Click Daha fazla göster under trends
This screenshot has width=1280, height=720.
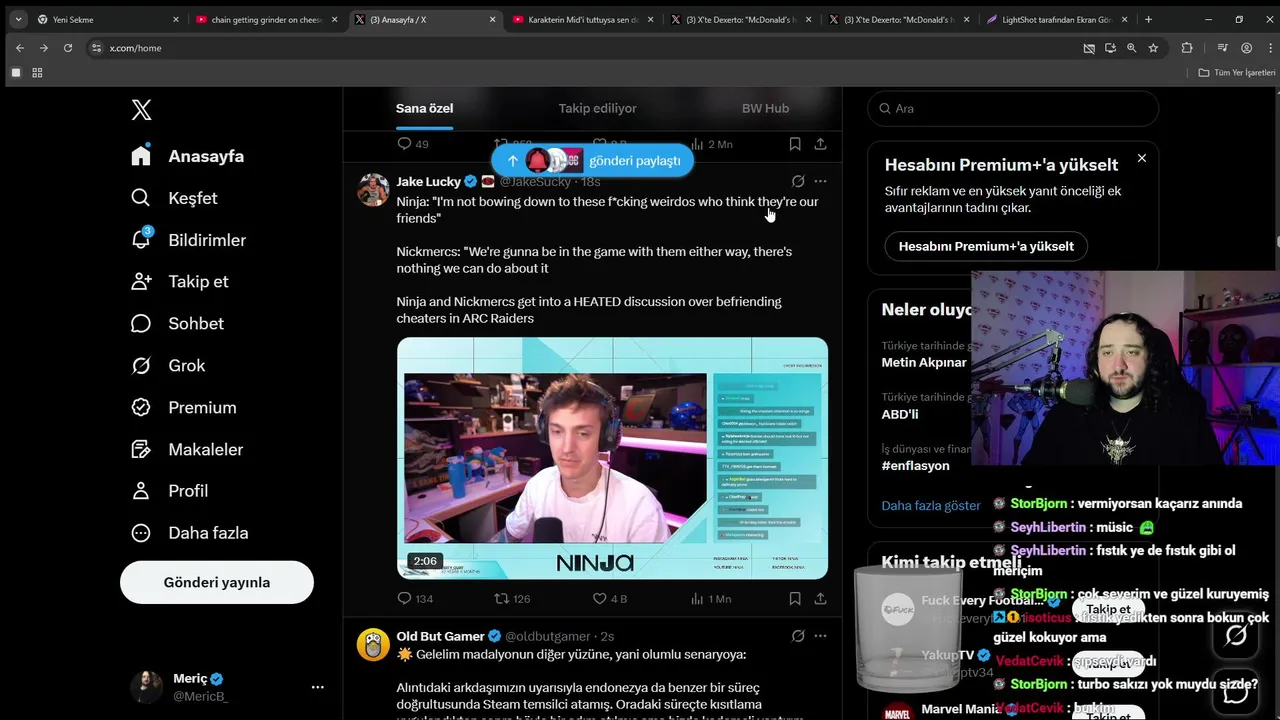931,506
